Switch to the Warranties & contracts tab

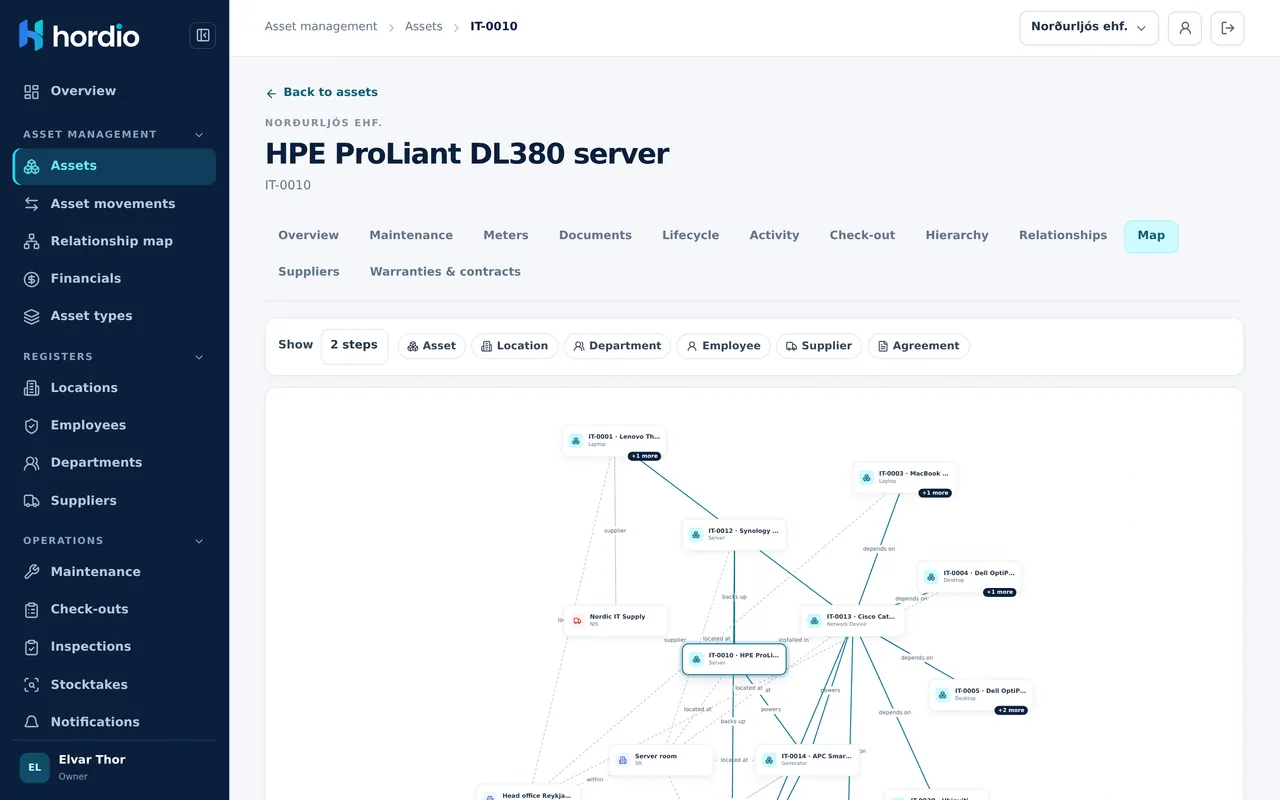pyautogui.click(x=445, y=272)
